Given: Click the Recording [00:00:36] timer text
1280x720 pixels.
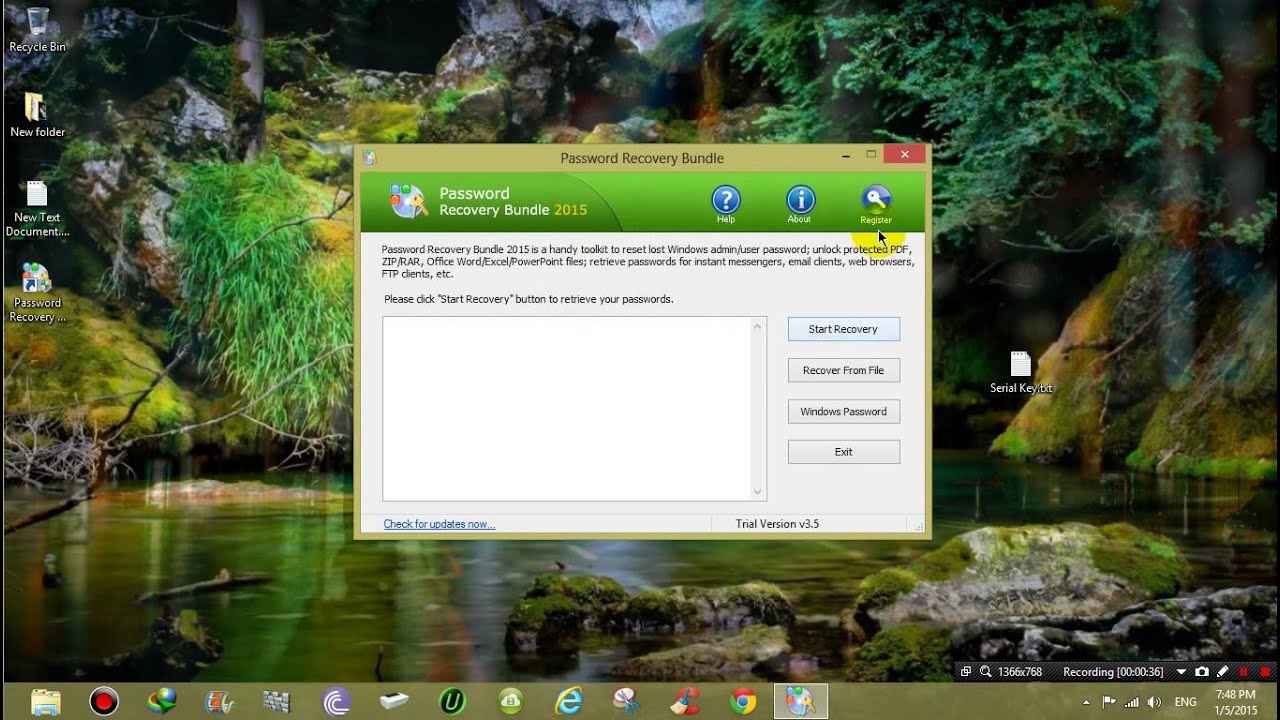Looking at the screenshot, I should pyautogui.click(x=1113, y=672).
